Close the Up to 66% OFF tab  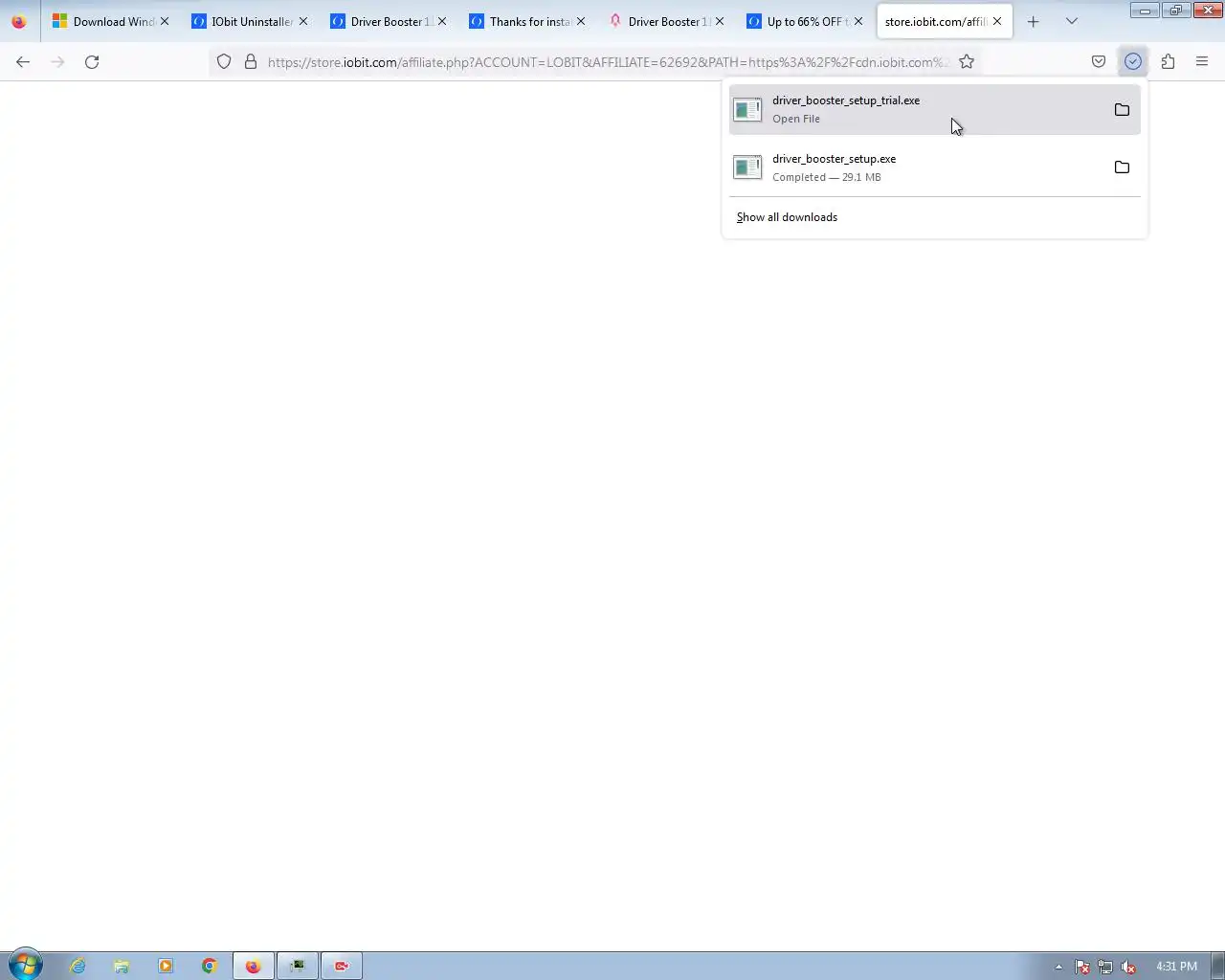857,21
